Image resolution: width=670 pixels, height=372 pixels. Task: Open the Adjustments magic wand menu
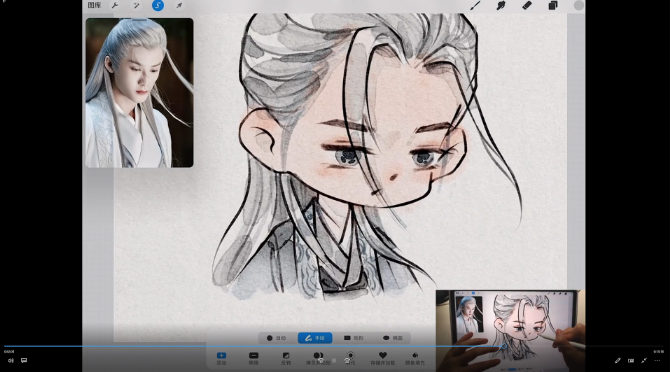coord(136,6)
